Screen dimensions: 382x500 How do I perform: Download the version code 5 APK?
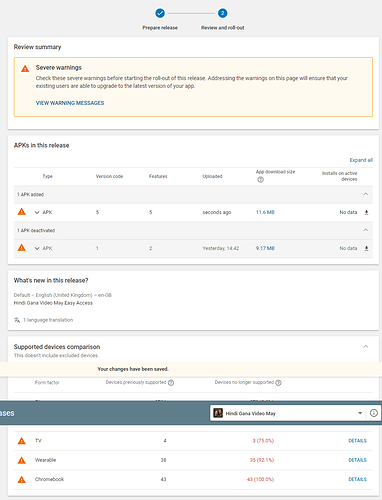click(366, 212)
